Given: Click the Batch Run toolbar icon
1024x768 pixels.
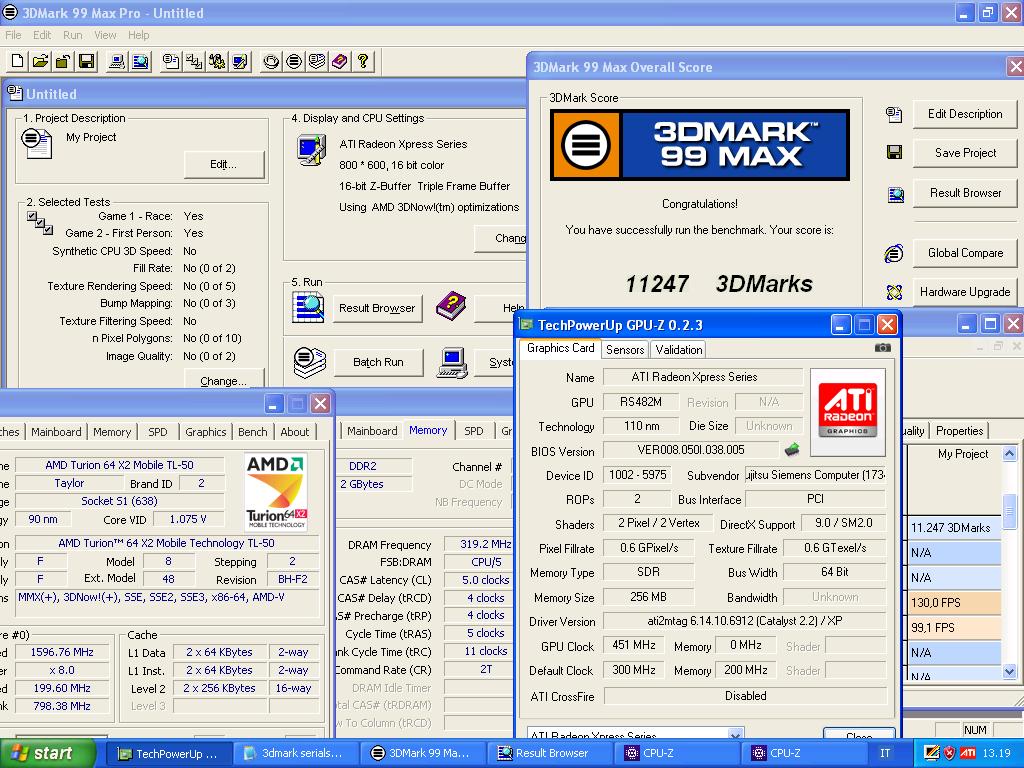Looking at the screenshot, I should 317,61.
